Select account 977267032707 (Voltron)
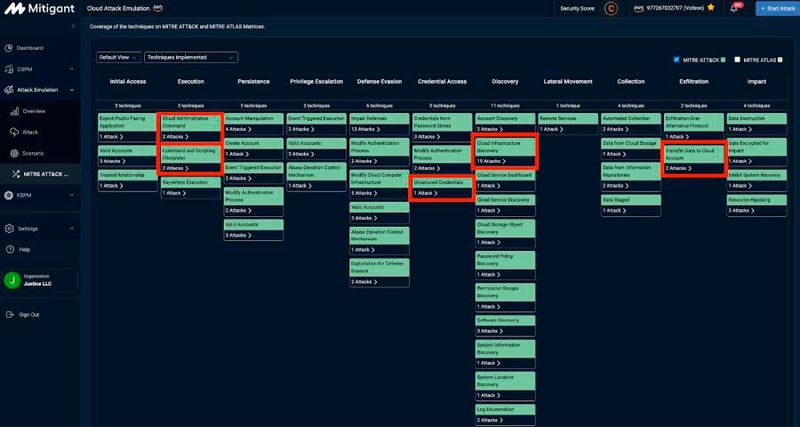Viewport: 800px width, 427px height. (674, 8)
